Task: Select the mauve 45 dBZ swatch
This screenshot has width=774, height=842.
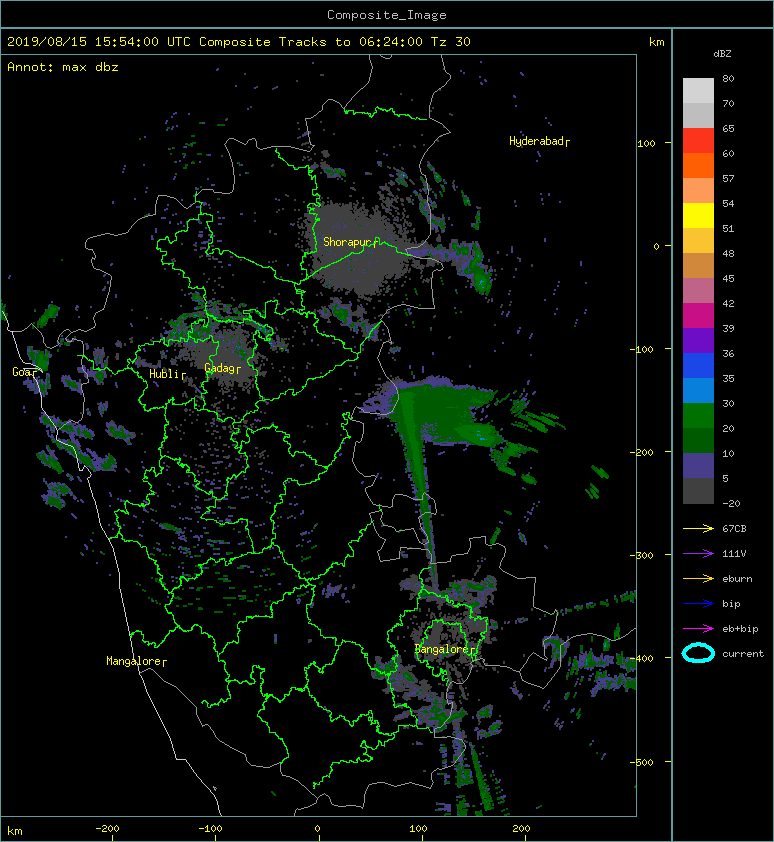Action: pos(698,291)
